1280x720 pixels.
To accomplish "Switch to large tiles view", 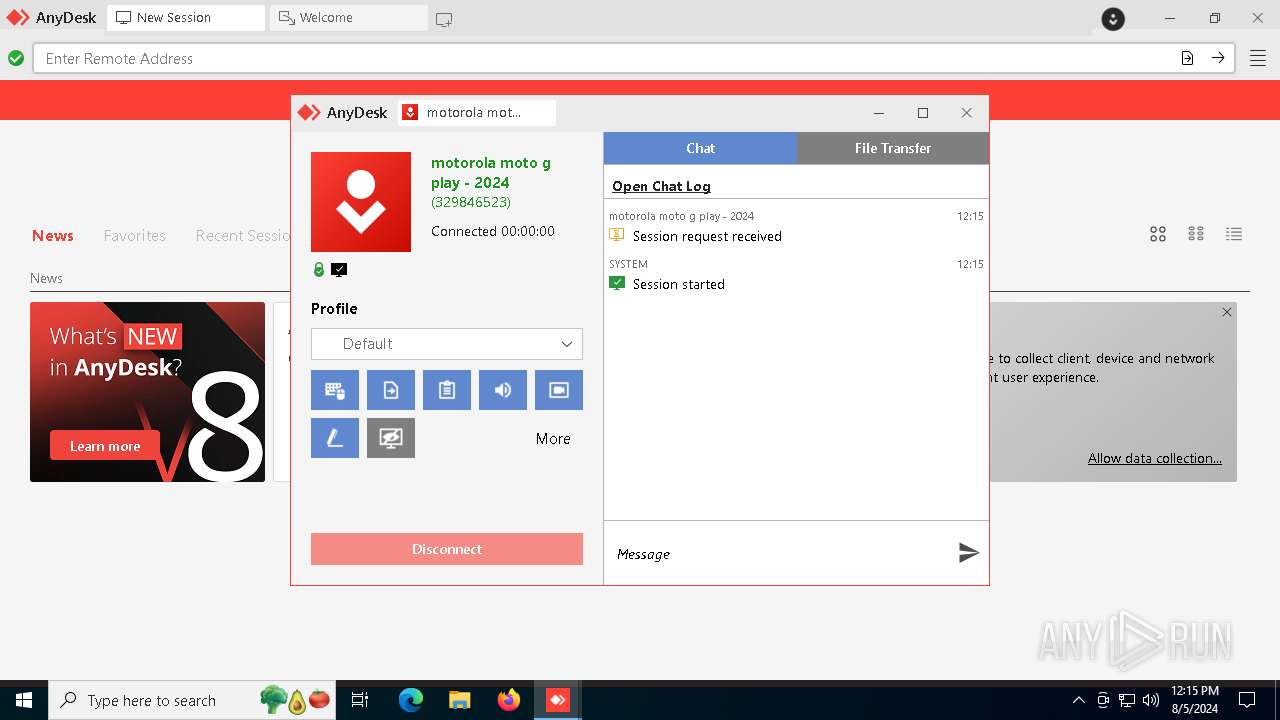I will 1158,234.
